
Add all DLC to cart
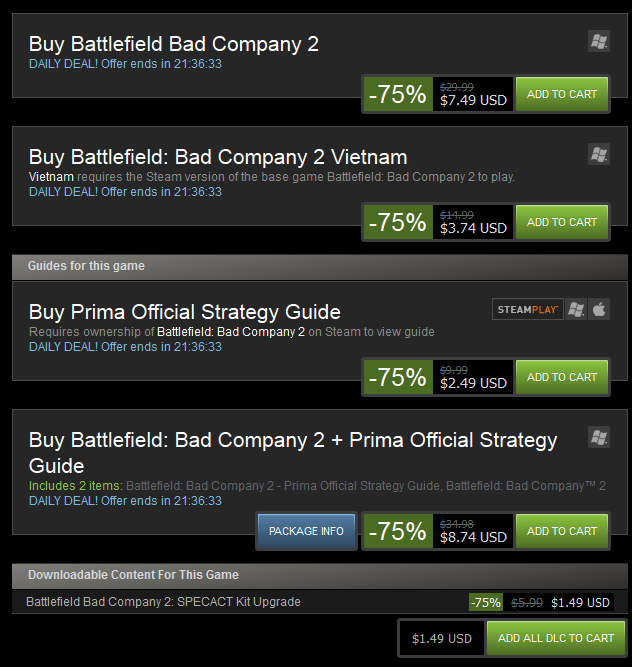point(556,638)
